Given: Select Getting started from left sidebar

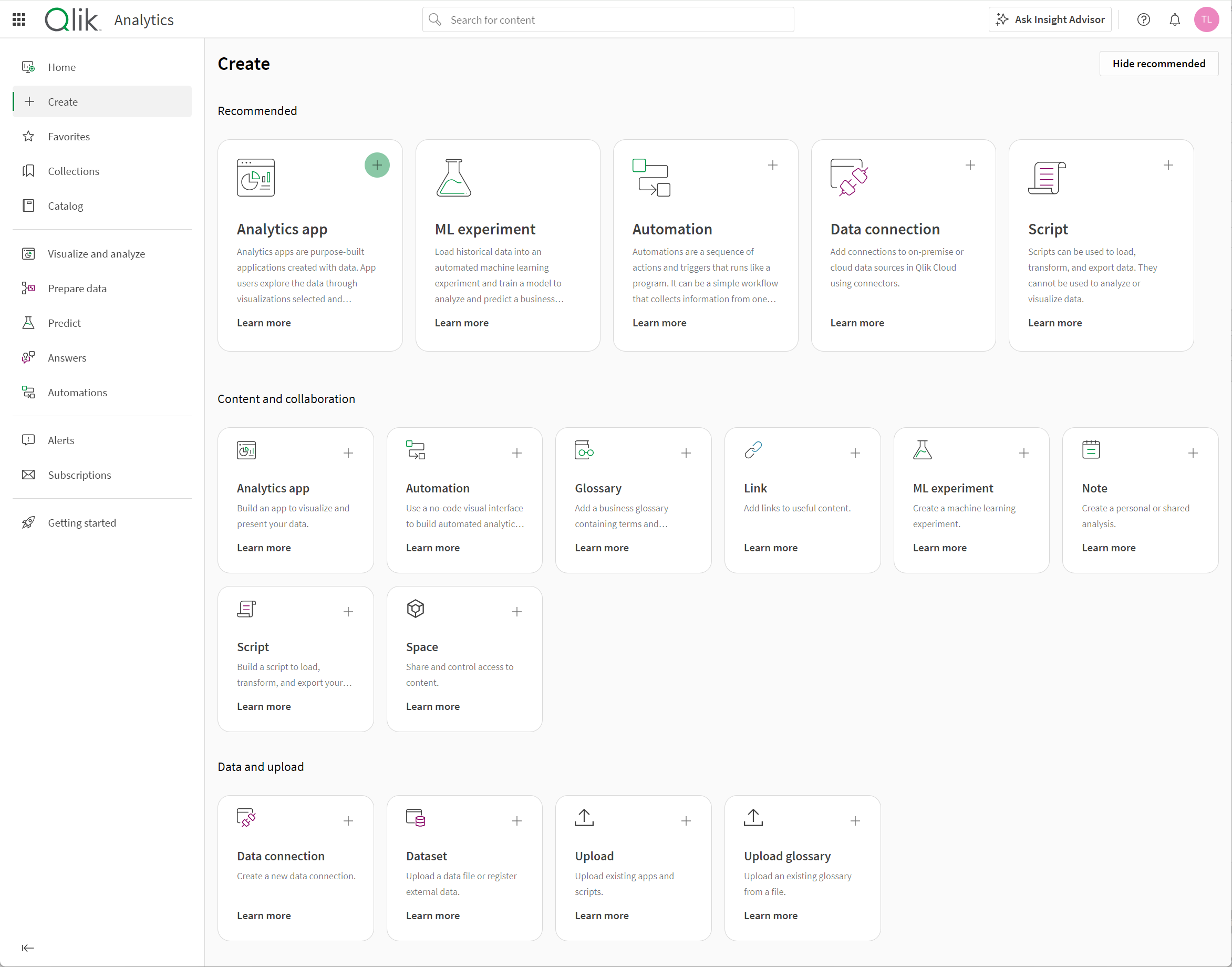Looking at the screenshot, I should 82,522.
